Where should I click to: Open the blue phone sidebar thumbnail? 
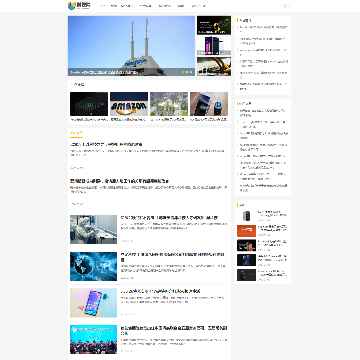click(246, 260)
